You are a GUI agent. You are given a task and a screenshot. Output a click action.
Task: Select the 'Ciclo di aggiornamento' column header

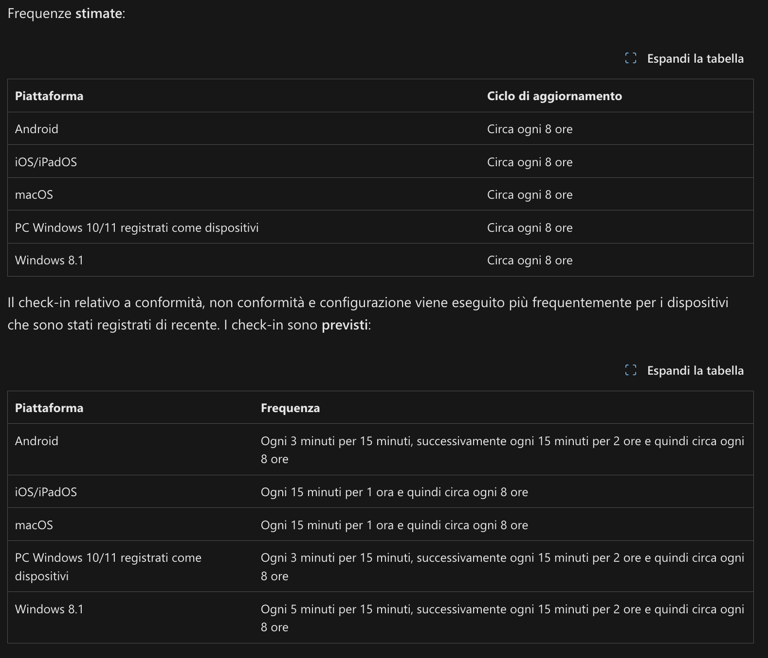click(x=554, y=96)
